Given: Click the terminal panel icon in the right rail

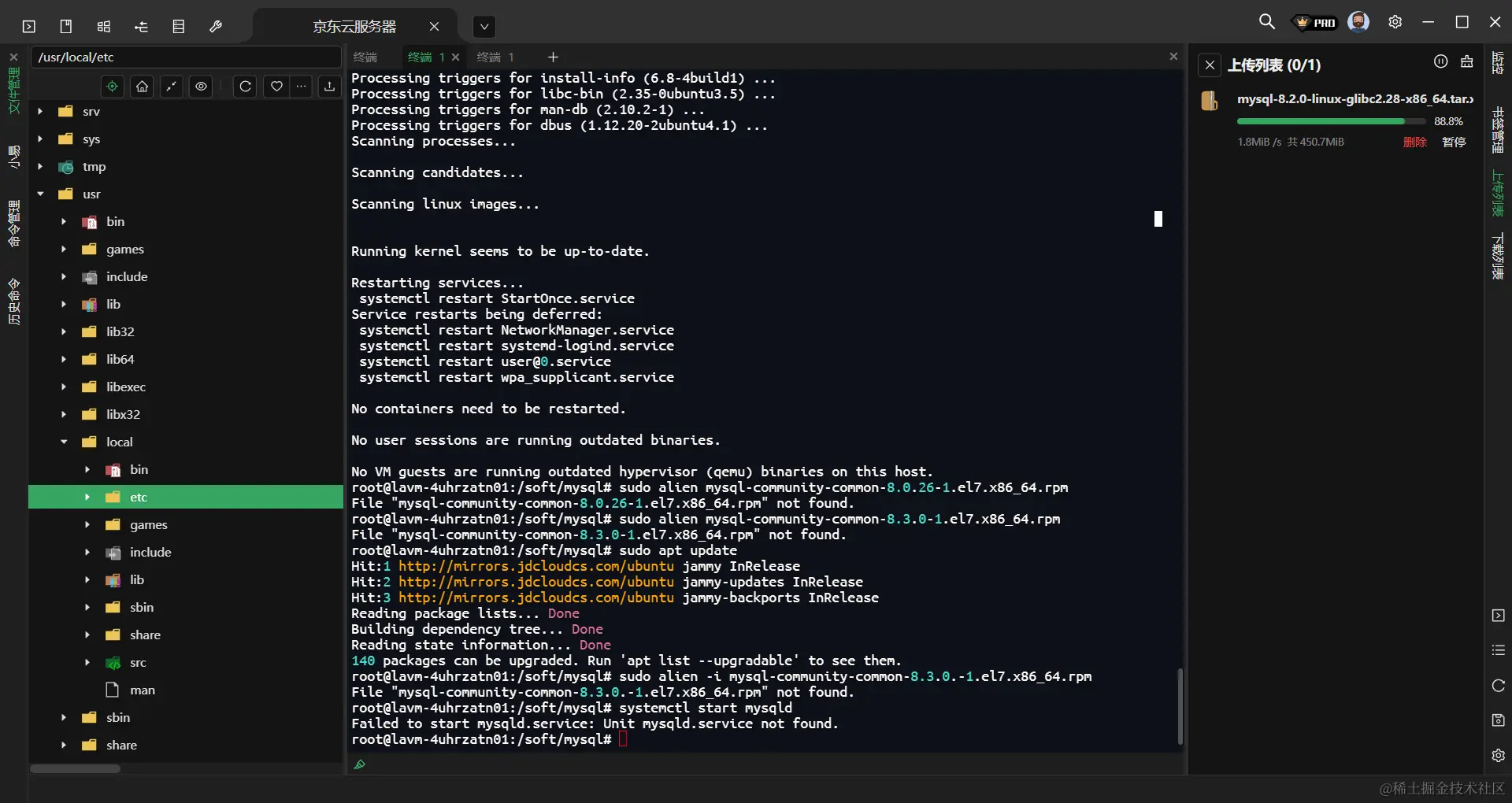Looking at the screenshot, I should [x=1499, y=616].
